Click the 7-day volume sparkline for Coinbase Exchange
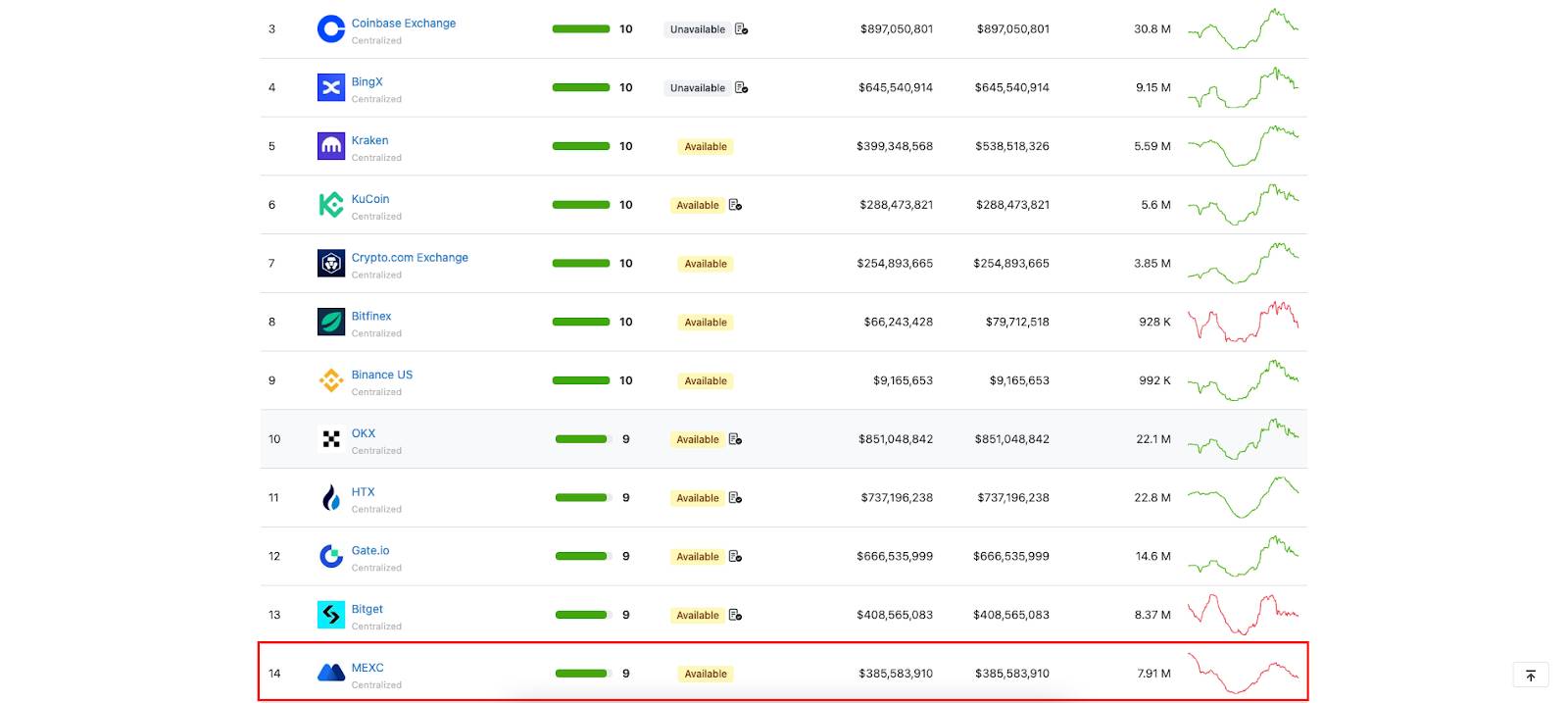 point(1244,29)
